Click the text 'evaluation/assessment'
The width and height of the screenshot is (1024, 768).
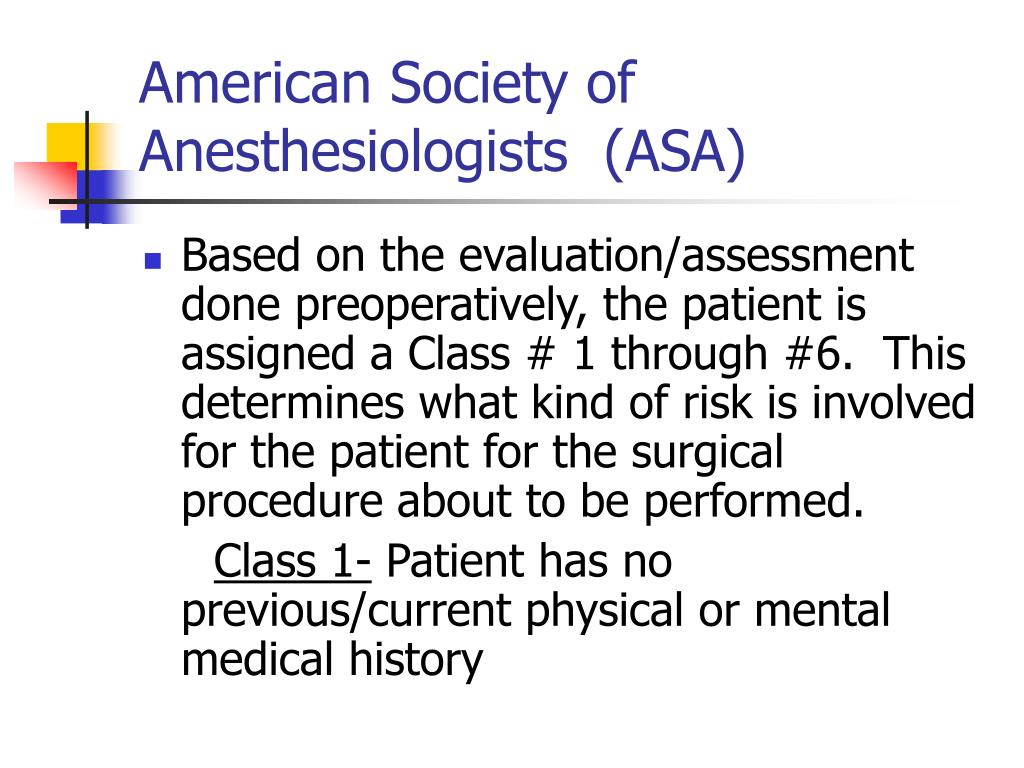tap(686, 255)
